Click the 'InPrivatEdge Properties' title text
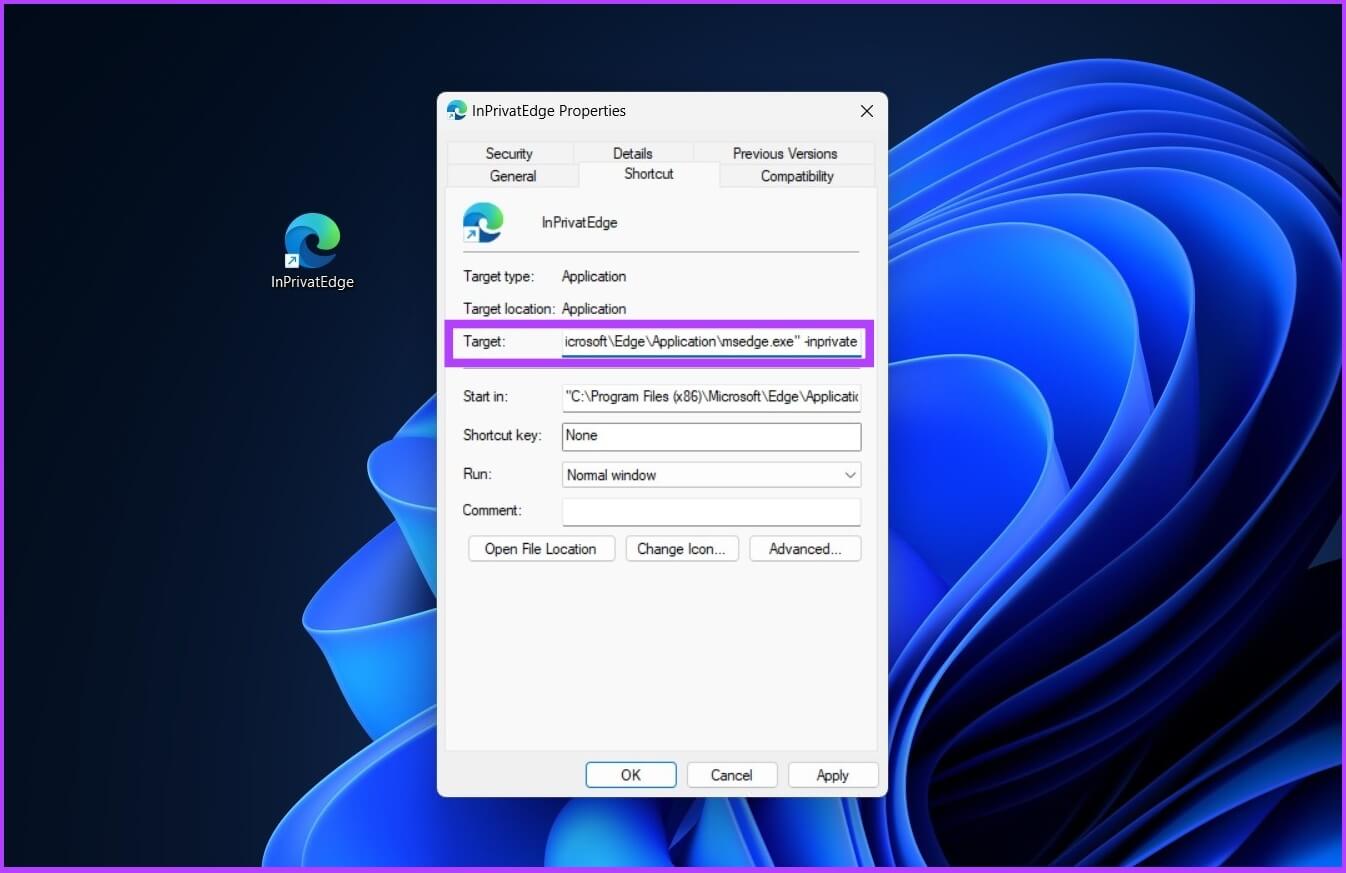This screenshot has width=1346, height=873. point(549,111)
